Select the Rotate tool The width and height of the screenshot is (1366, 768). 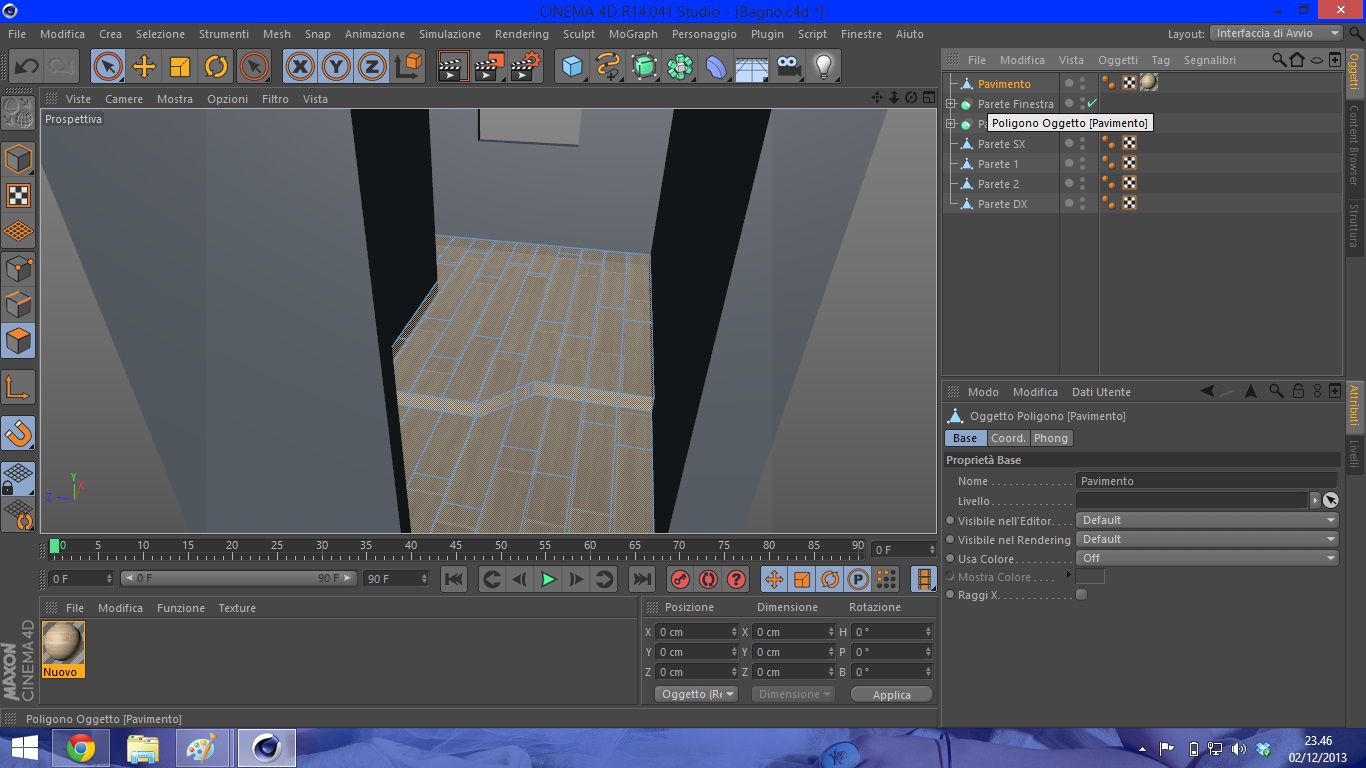coord(216,67)
